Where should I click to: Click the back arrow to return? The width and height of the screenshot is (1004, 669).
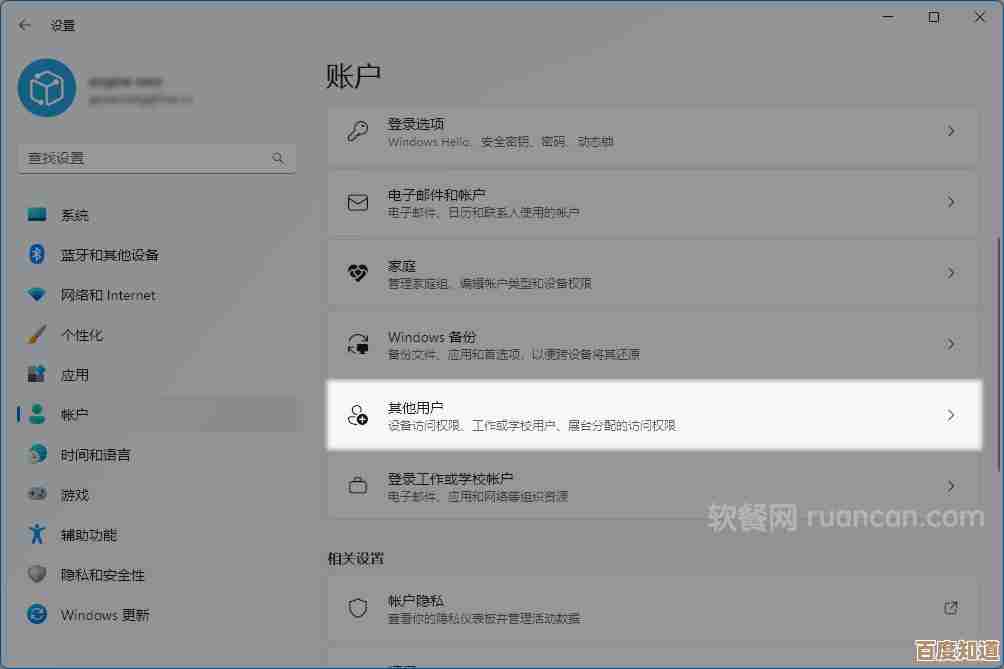pyautogui.click(x=24, y=25)
